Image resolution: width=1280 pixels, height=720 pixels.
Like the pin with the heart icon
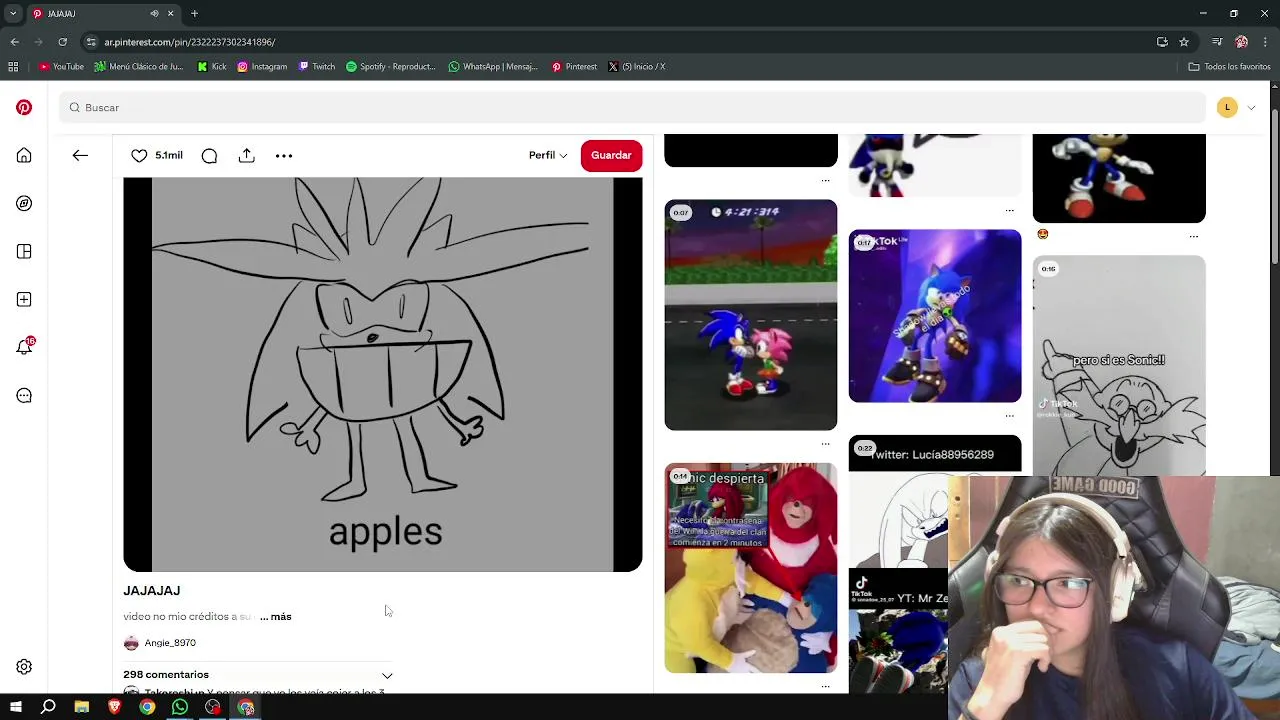tap(139, 155)
